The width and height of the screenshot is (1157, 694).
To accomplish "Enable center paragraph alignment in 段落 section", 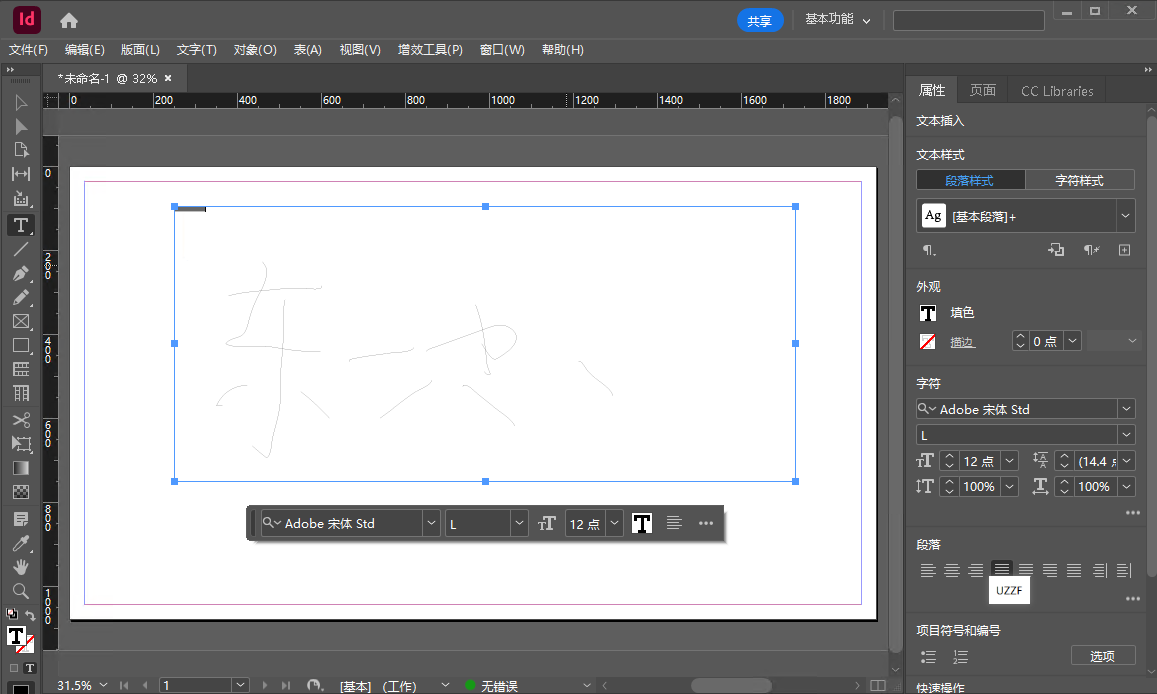I will tap(951, 570).
